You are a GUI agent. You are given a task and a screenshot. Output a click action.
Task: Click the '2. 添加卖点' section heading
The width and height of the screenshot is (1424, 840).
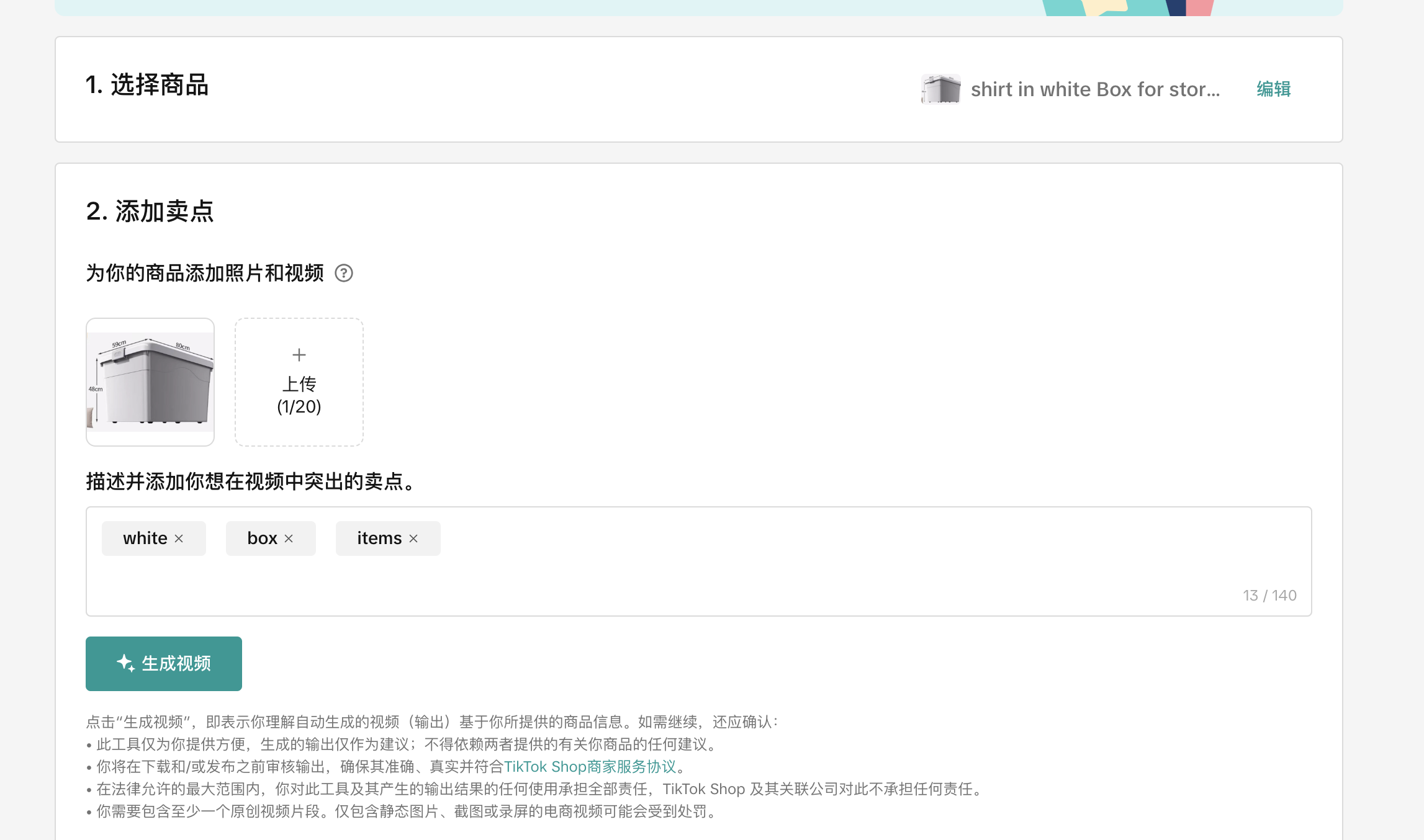coord(150,212)
